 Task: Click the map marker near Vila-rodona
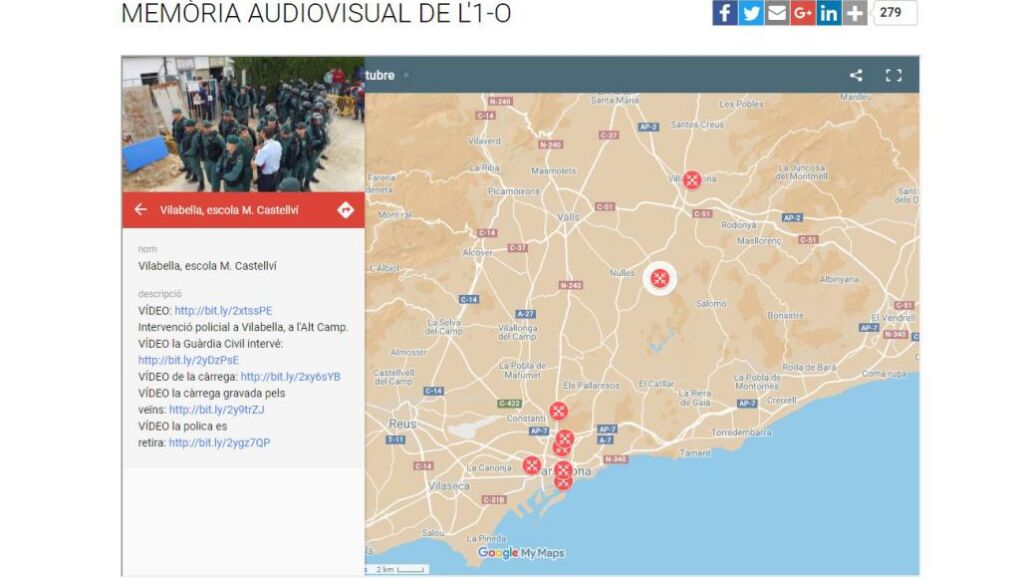pyautogui.click(x=692, y=180)
